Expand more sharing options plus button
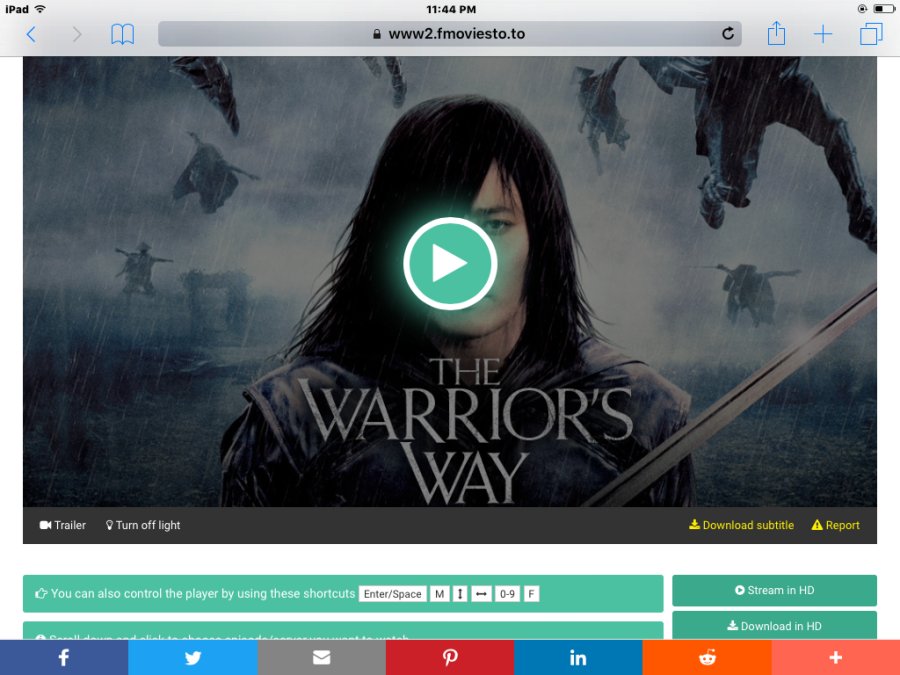900x675 pixels. [836, 657]
